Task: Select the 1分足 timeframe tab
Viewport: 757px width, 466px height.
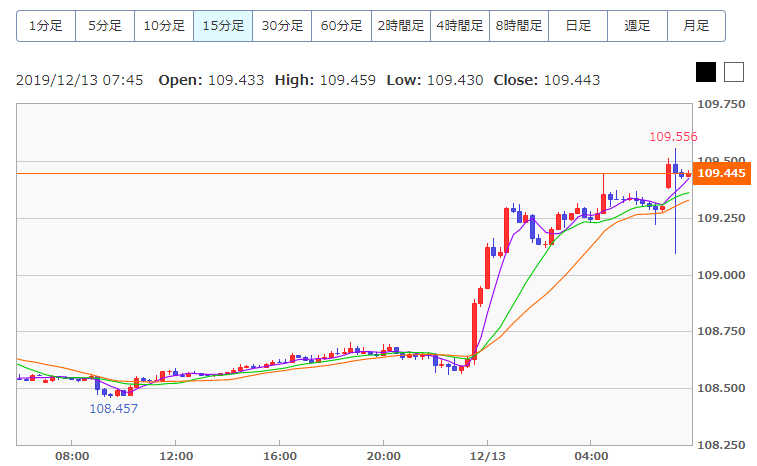Action: click(46, 26)
